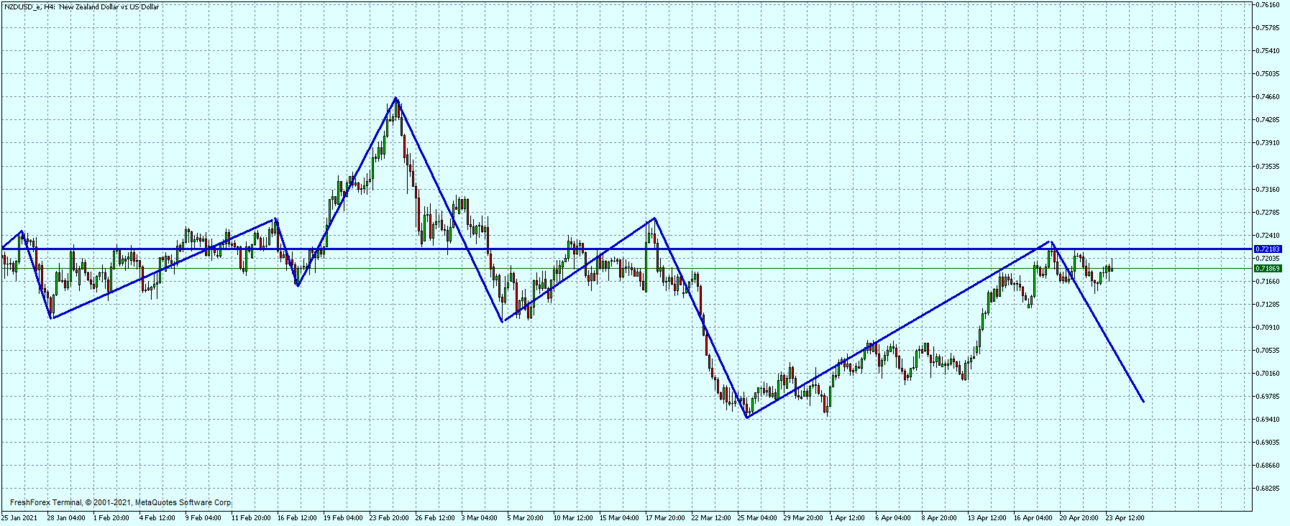The height and width of the screenshot is (526, 1290).
Task: Click the 4 Feb 12:00 time label
Action: tap(159, 519)
